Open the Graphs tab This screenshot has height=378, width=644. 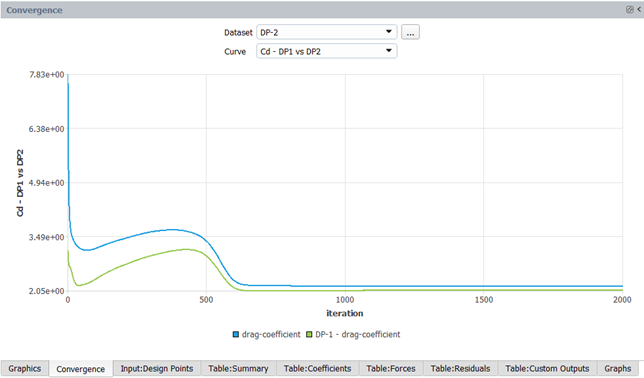click(618, 369)
